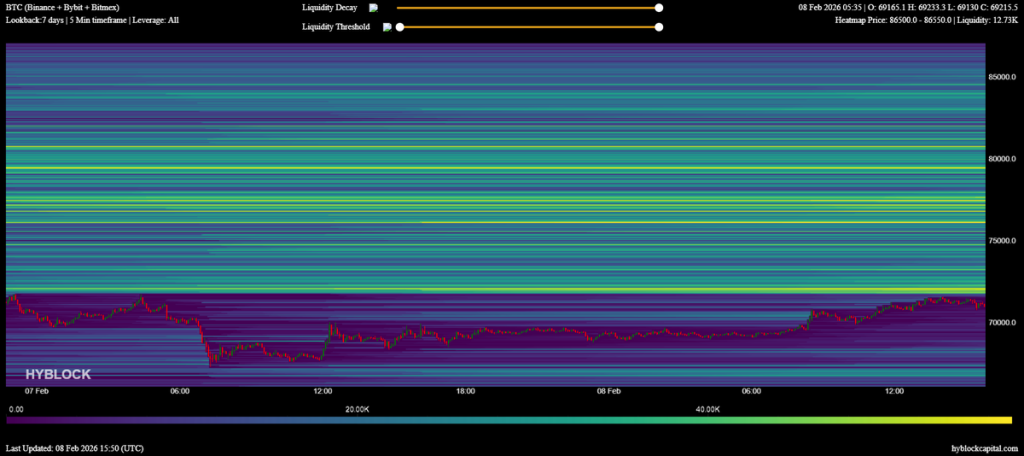The width and height of the screenshot is (1024, 456).
Task: Click the 20.00K color legend label
Action: click(357, 409)
